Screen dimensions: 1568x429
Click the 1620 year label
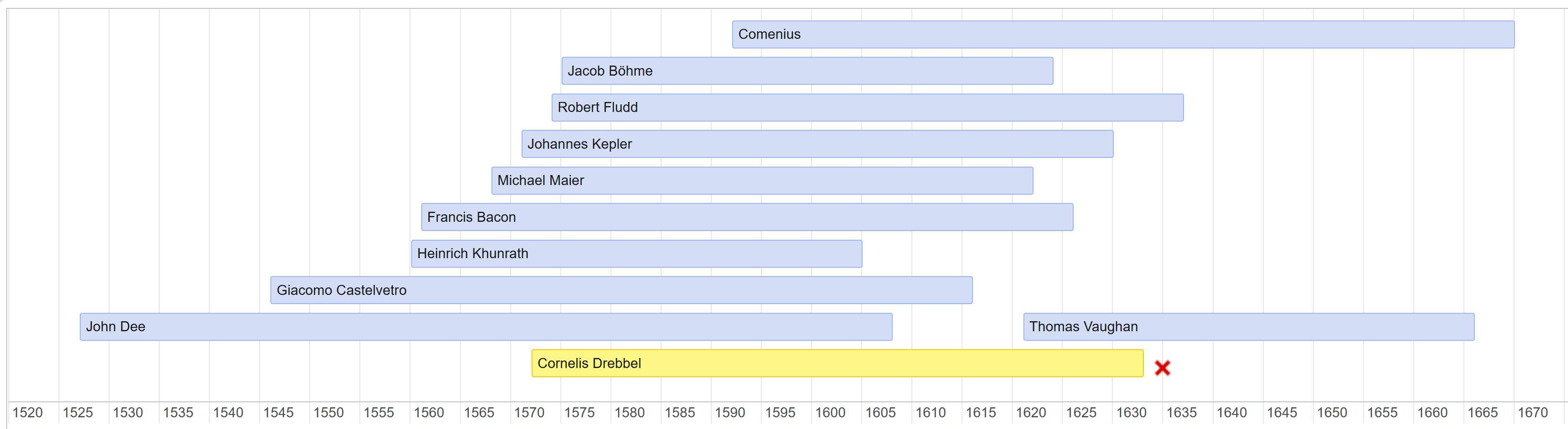pyautogui.click(x=1031, y=413)
